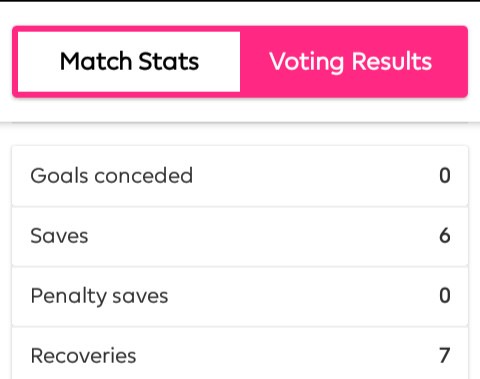Click blank space between tab switcher and stats list

(x=240, y=135)
